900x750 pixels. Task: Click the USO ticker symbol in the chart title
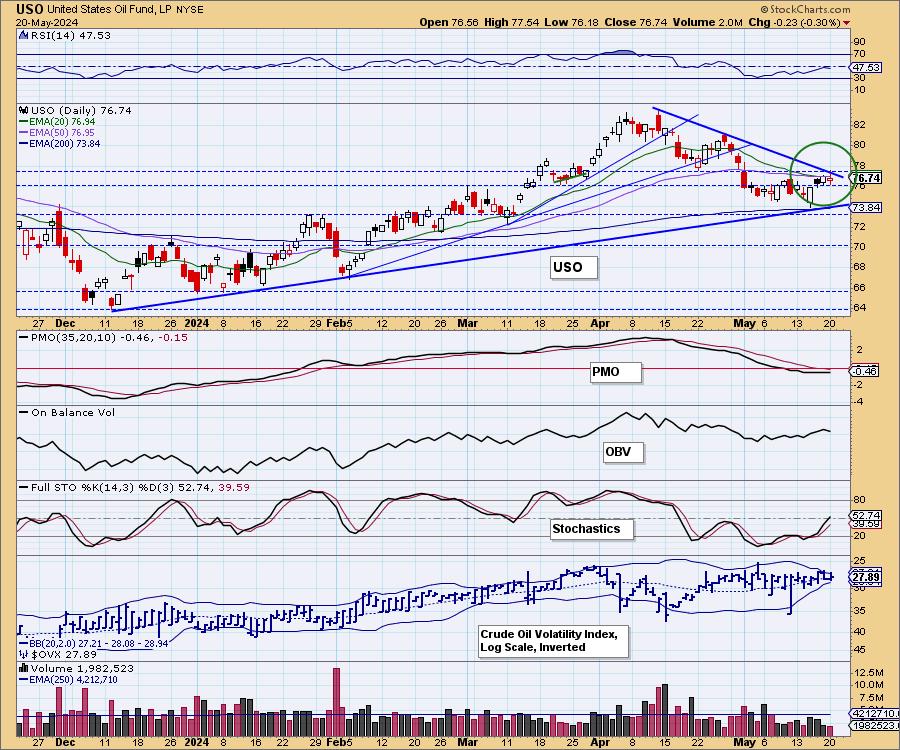click(30, 9)
